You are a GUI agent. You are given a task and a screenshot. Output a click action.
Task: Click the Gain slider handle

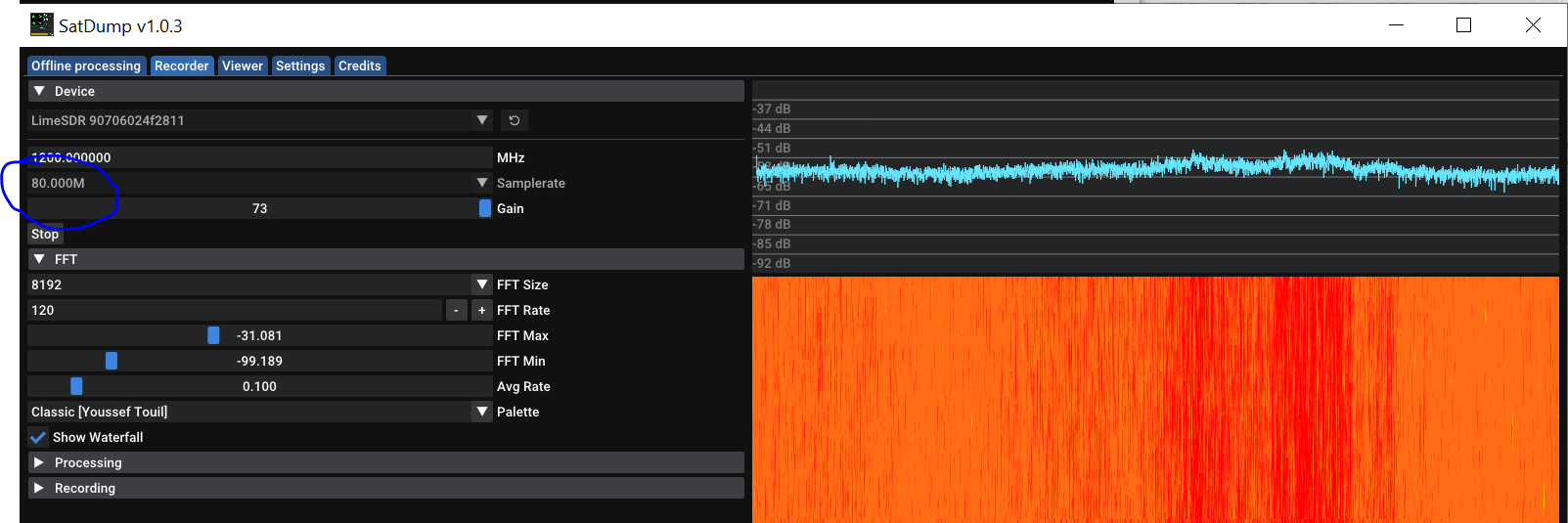coord(485,208)
